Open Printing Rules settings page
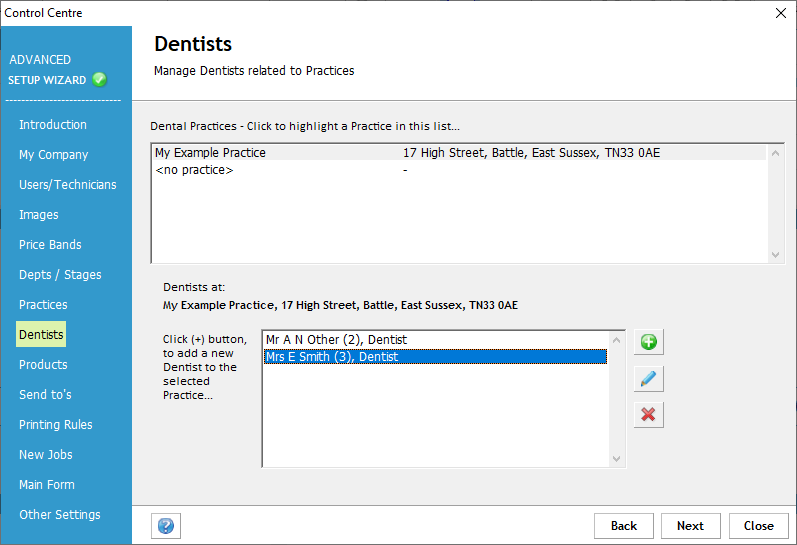Image resolution: width=797 pixels, height=545 pixels. [56, 425]
